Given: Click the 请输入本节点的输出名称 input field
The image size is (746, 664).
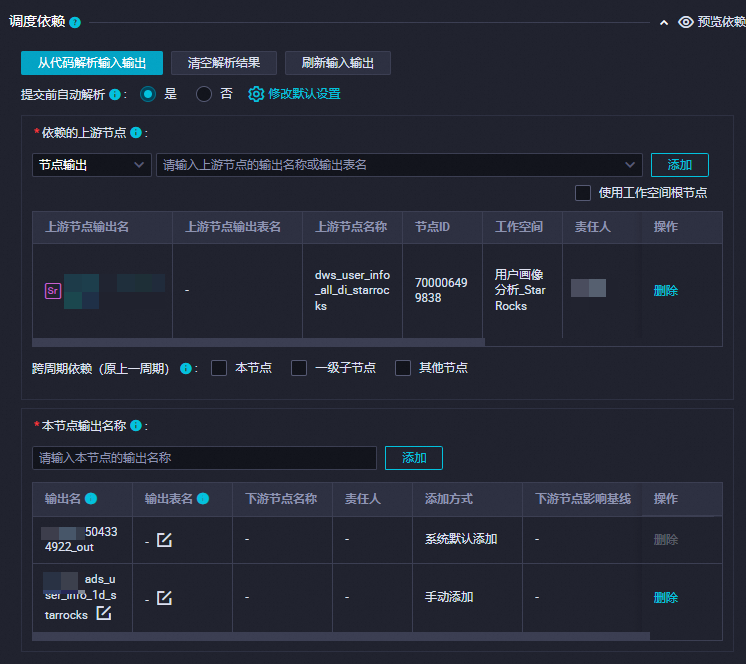Looking at the screenshot, I should click(x=205, y=458).
